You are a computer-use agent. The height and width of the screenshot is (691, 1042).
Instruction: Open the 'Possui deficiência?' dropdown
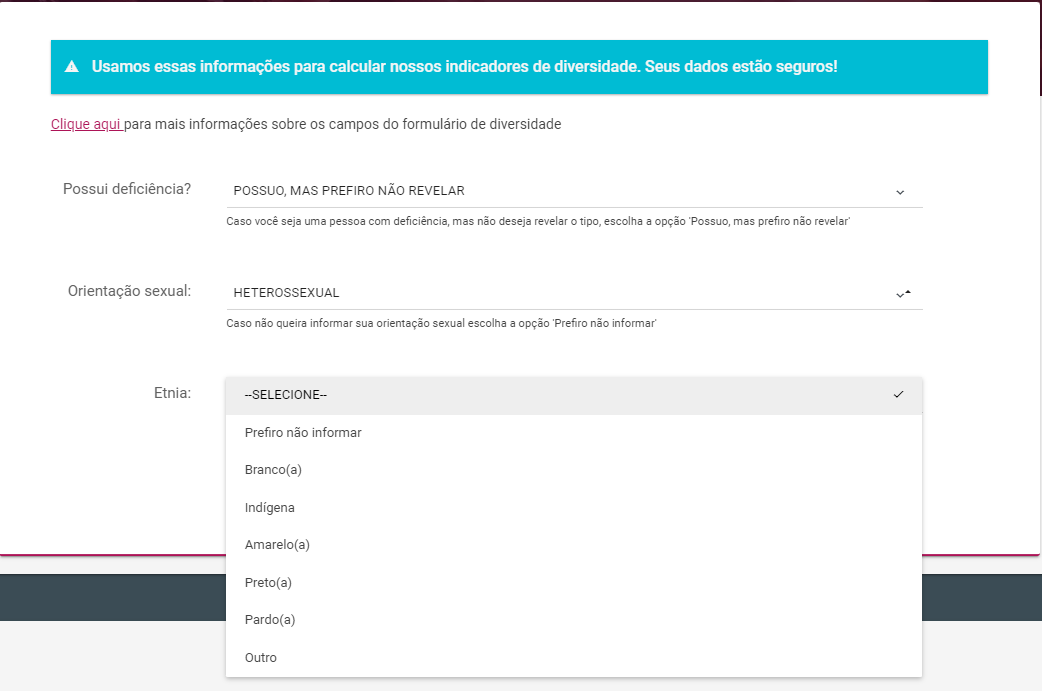(574, 191)
